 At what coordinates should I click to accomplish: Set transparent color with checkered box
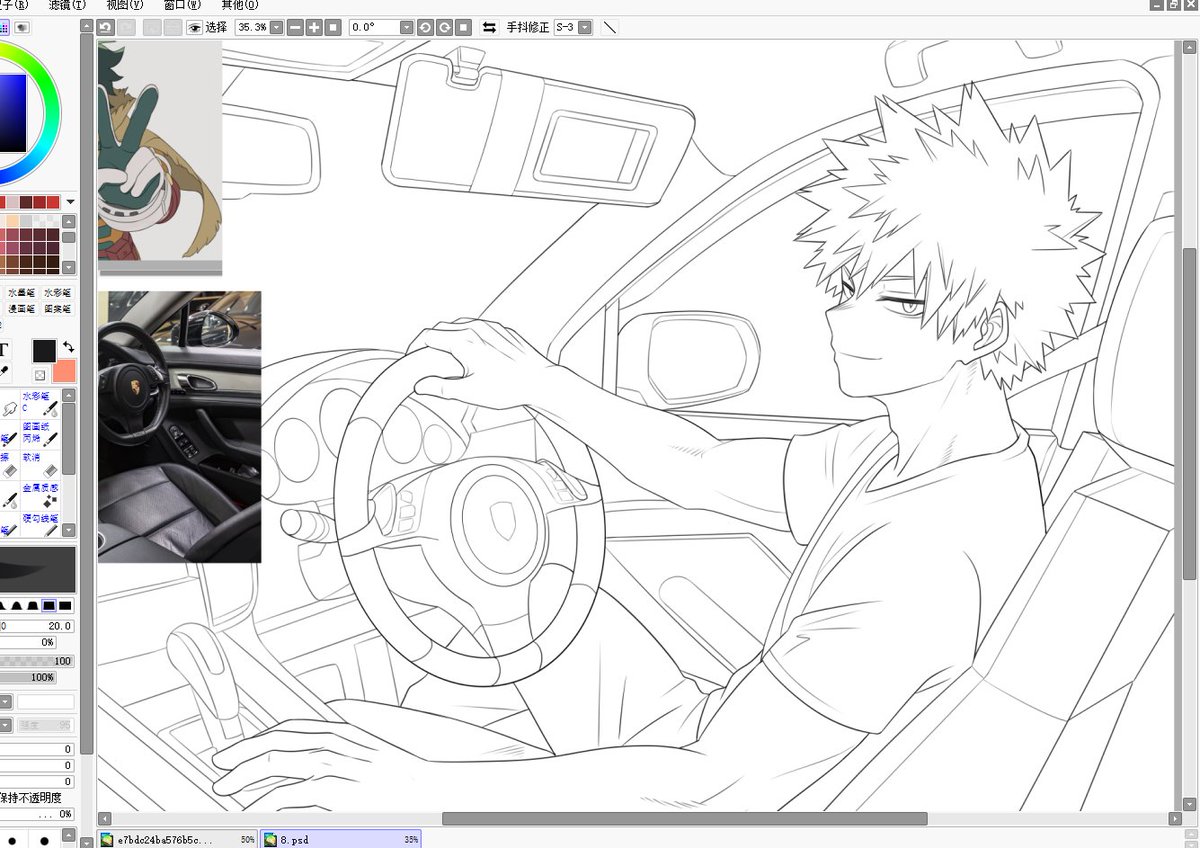40,375
